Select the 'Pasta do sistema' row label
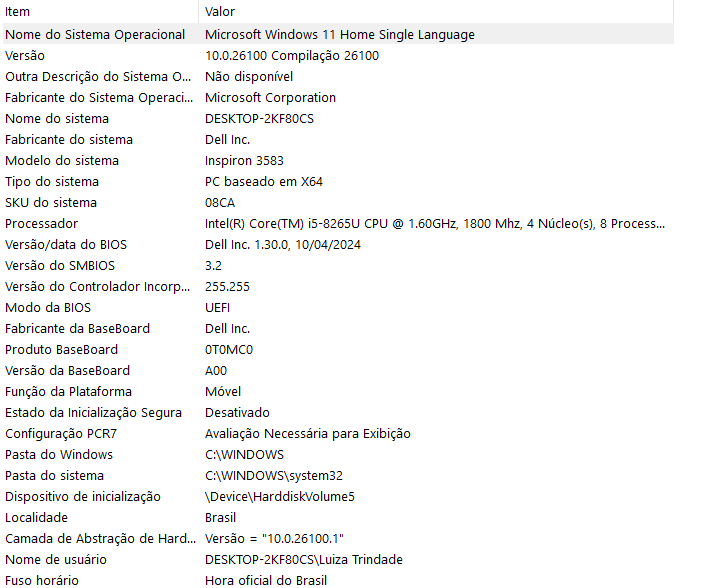 tap(54, 476)
